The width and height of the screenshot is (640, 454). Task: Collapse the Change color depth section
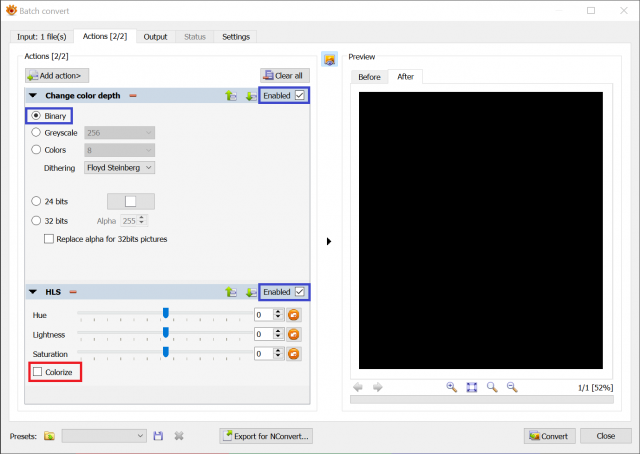[x=33, y=96]
